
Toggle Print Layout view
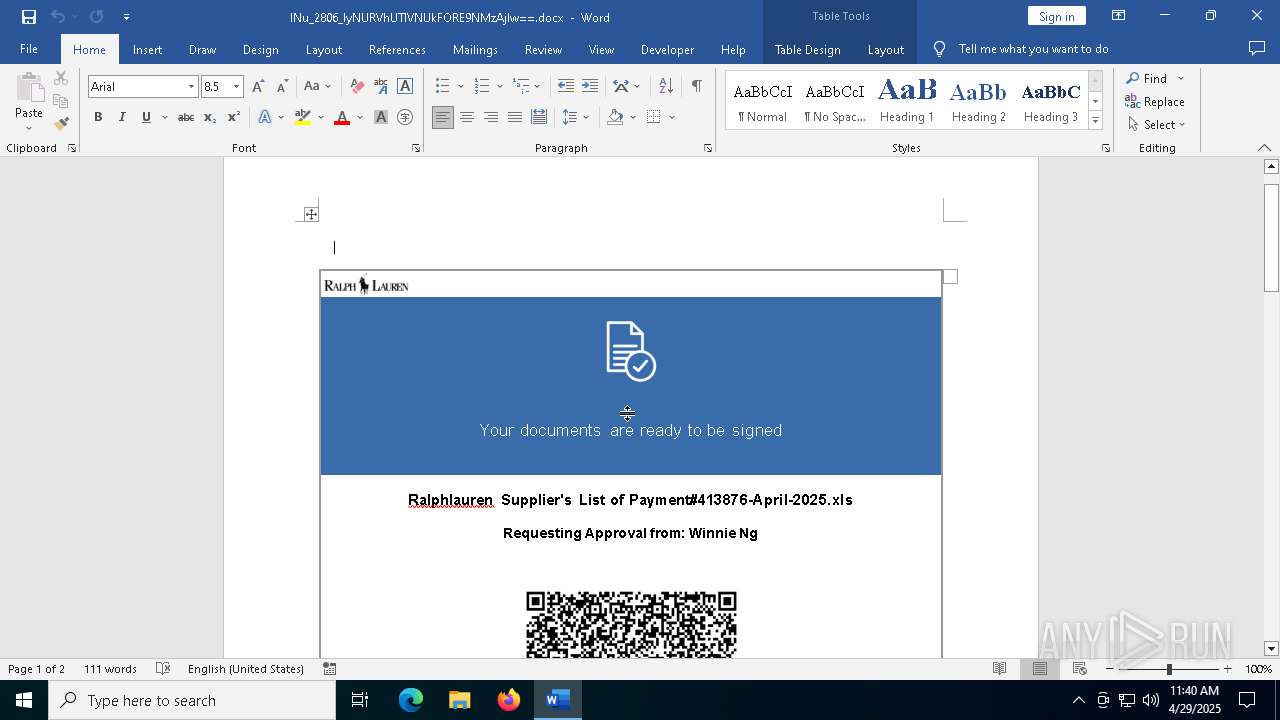point(1040,669)
